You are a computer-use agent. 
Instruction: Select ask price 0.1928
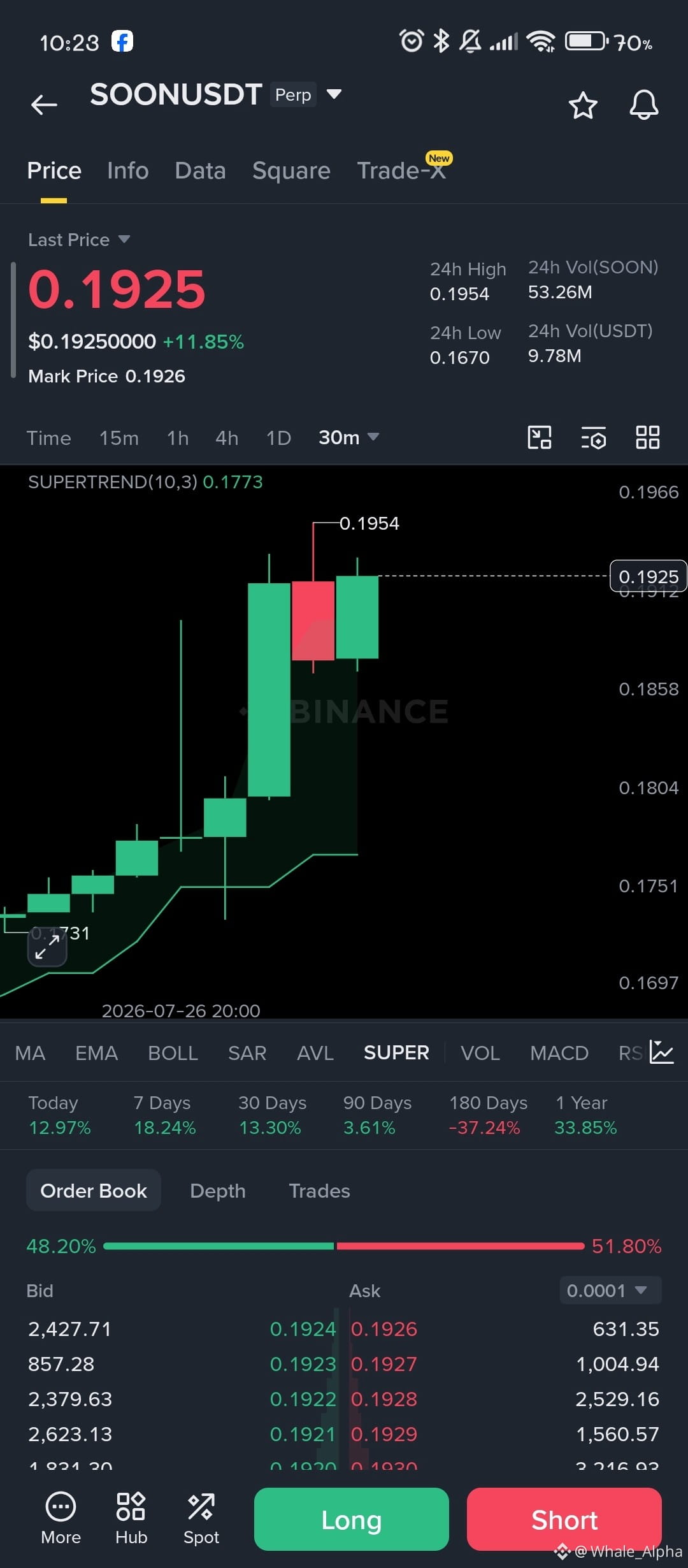point(384,1399)
